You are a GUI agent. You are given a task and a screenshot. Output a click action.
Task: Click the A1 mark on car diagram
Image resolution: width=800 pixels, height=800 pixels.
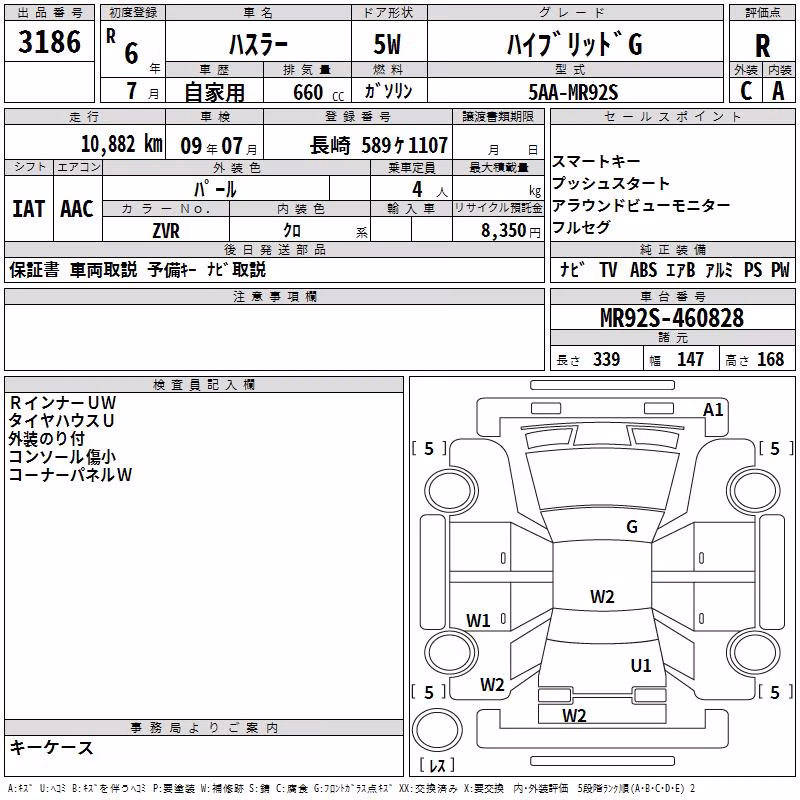coord(713,409)
